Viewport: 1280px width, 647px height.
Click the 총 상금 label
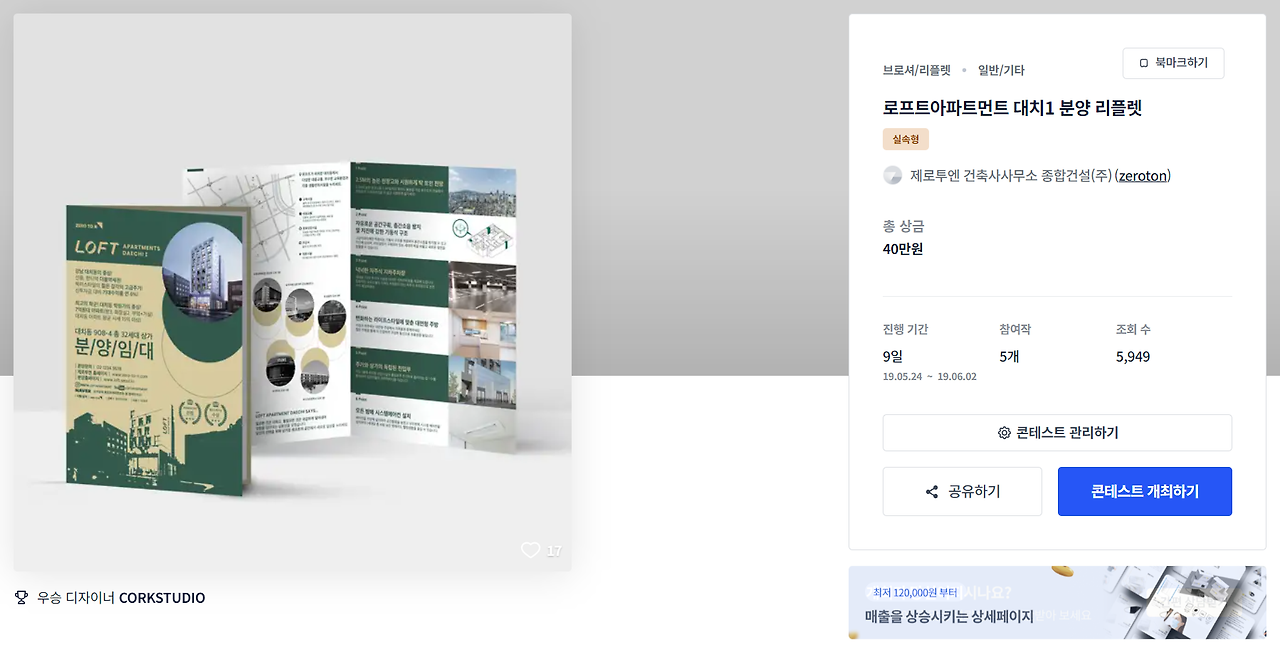(904, 226)
